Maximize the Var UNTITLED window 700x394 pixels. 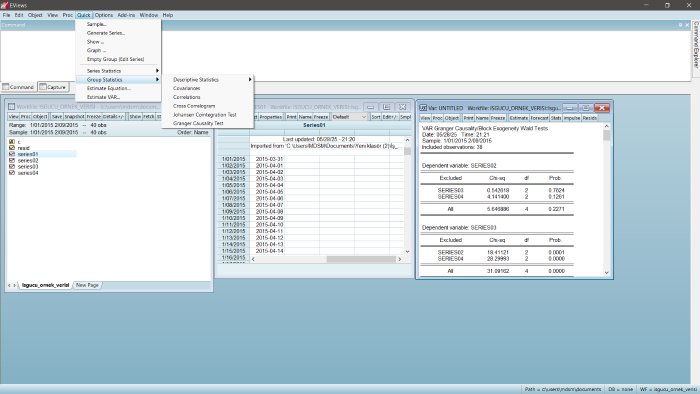pos(586,108)
